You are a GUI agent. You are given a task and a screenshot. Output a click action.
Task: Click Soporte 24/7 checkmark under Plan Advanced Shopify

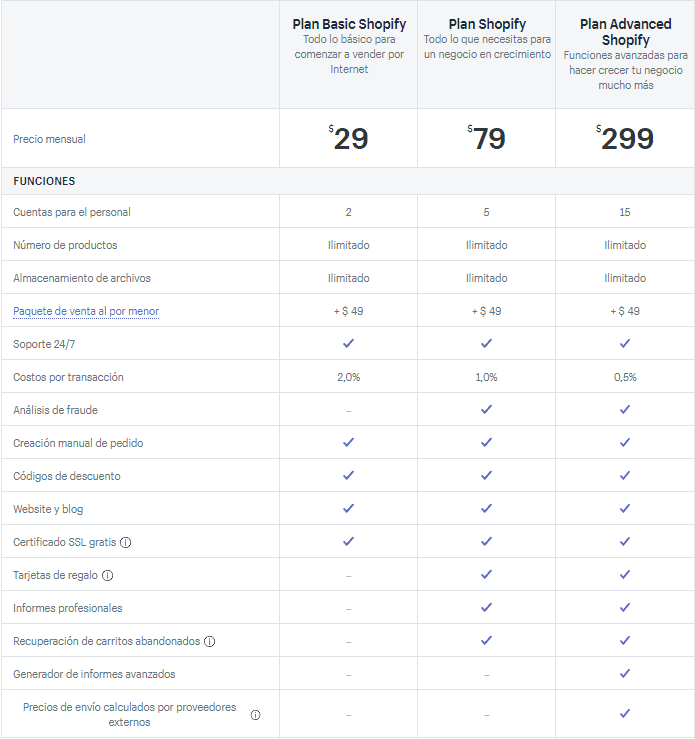[625, 344]
